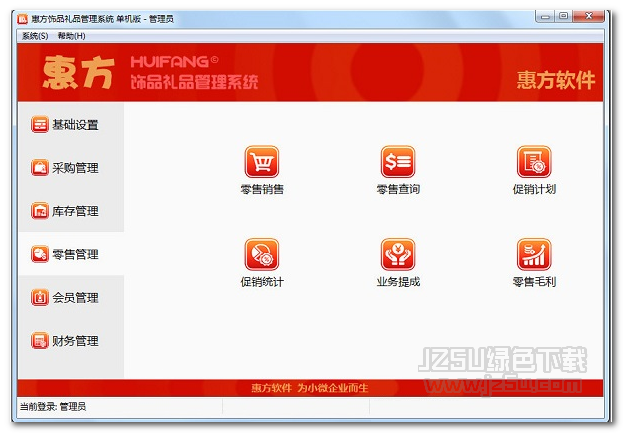Open the 零售查询 dollar-list icon
Image resolution: width=623 pixels, height=433 pixels.
[x=398, y=162]
